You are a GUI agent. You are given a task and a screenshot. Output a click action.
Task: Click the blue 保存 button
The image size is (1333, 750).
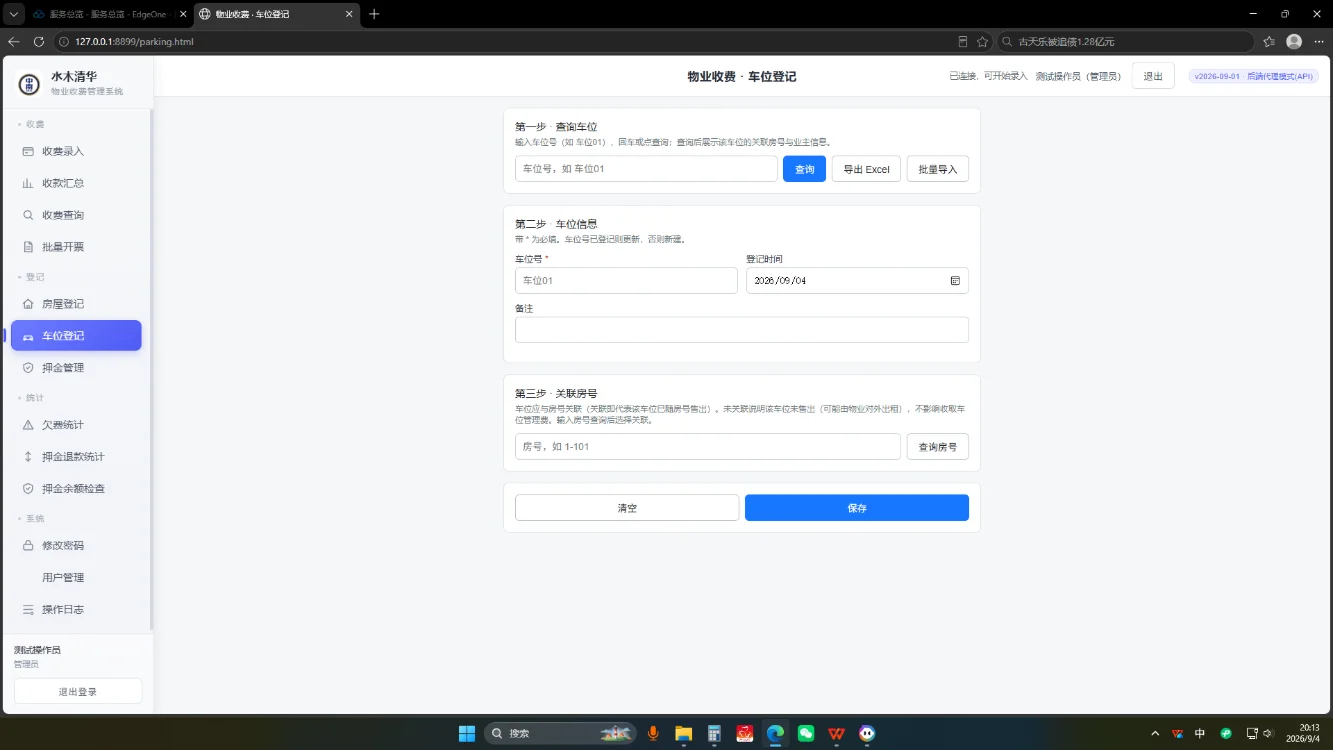(x=857, y=508)
